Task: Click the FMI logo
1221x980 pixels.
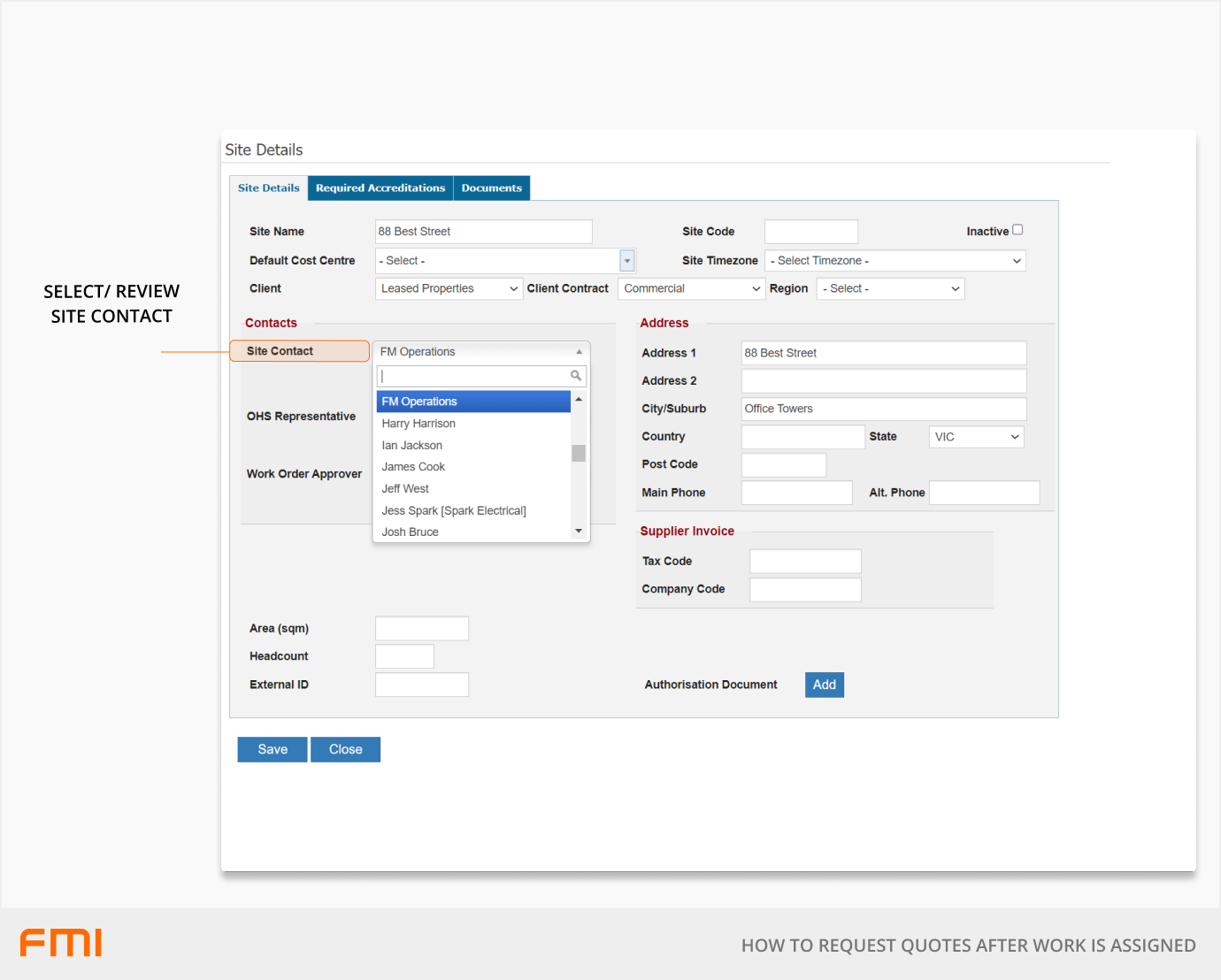Action: (x=61, y=943)
